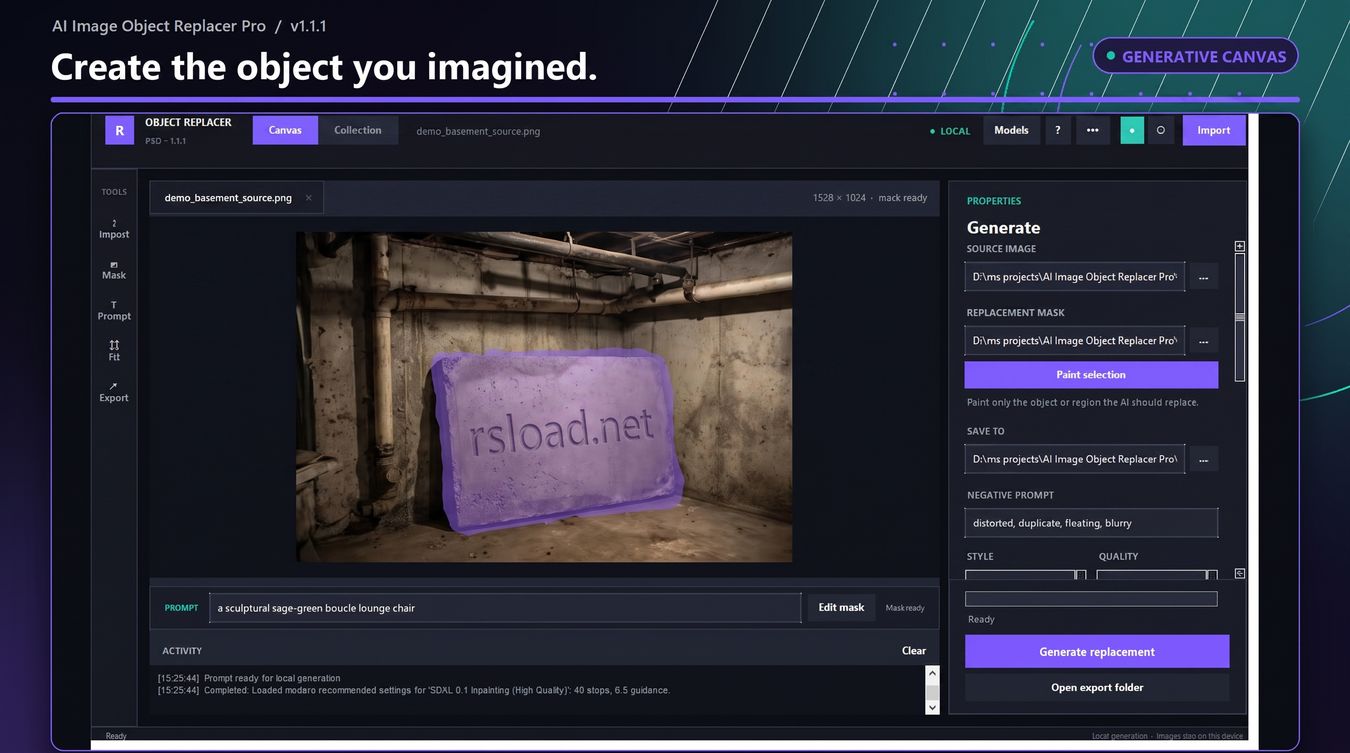The height and width of the screenshot is (753, 1350).
Task: Switch to the hollow-circle mode toggle
Action: click(1161, 130)
